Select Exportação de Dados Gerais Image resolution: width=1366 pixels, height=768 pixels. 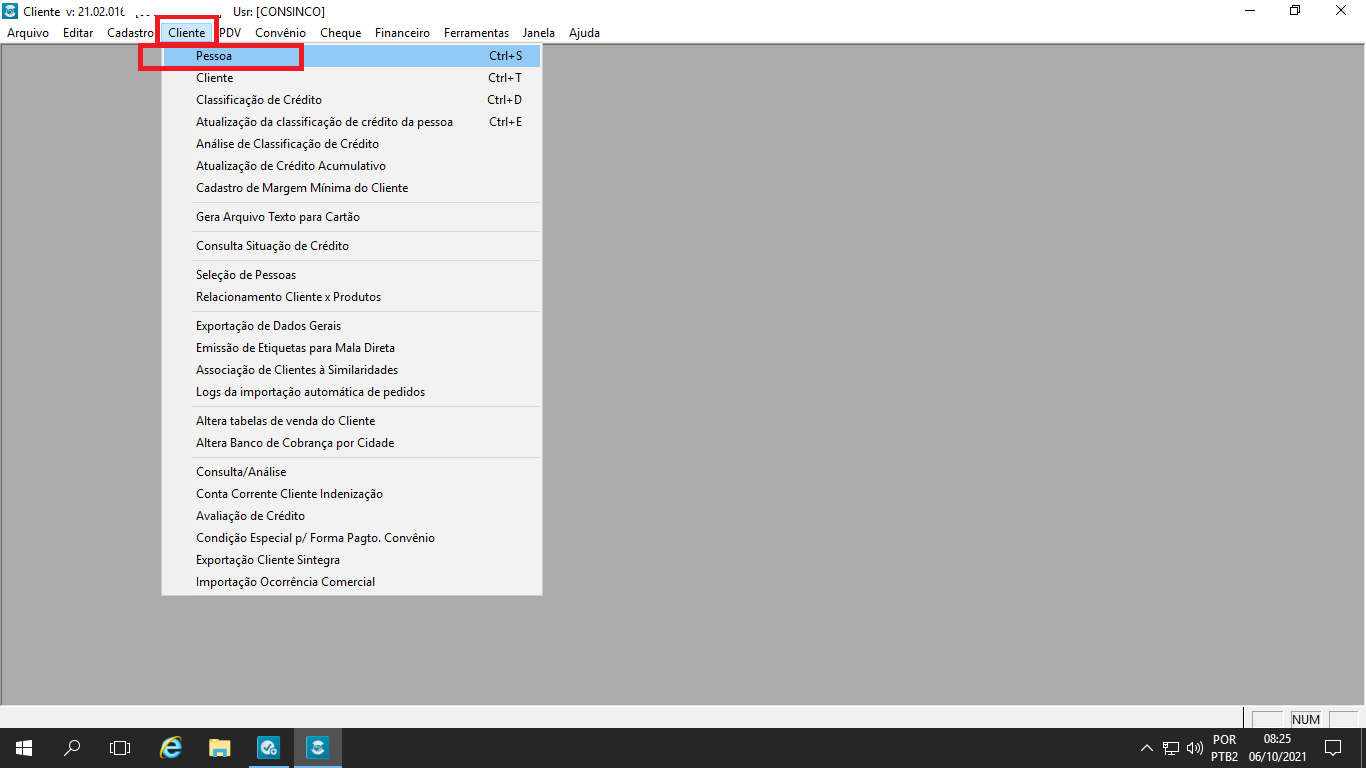pyautogui.click(x=352, y=326)
